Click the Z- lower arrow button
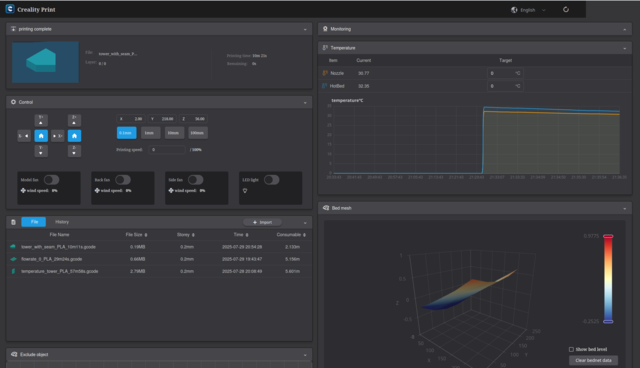This screenshot has width=640, height=368. coord(74,151)
